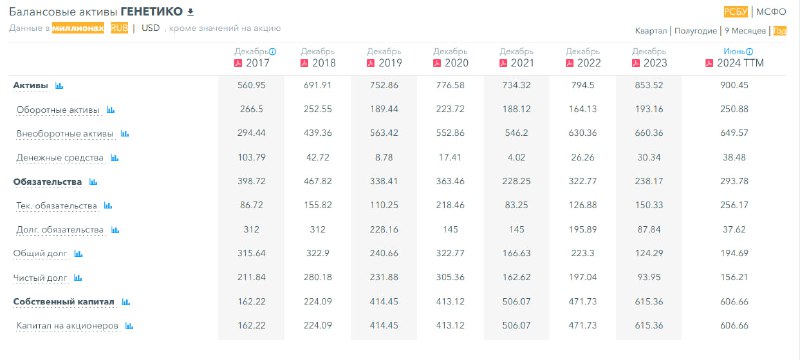Image resolution: width=800 pixels, height=360 pixels.
Task: Select RUB currency option
Action: pyautogui.click(x=119, y=28)
